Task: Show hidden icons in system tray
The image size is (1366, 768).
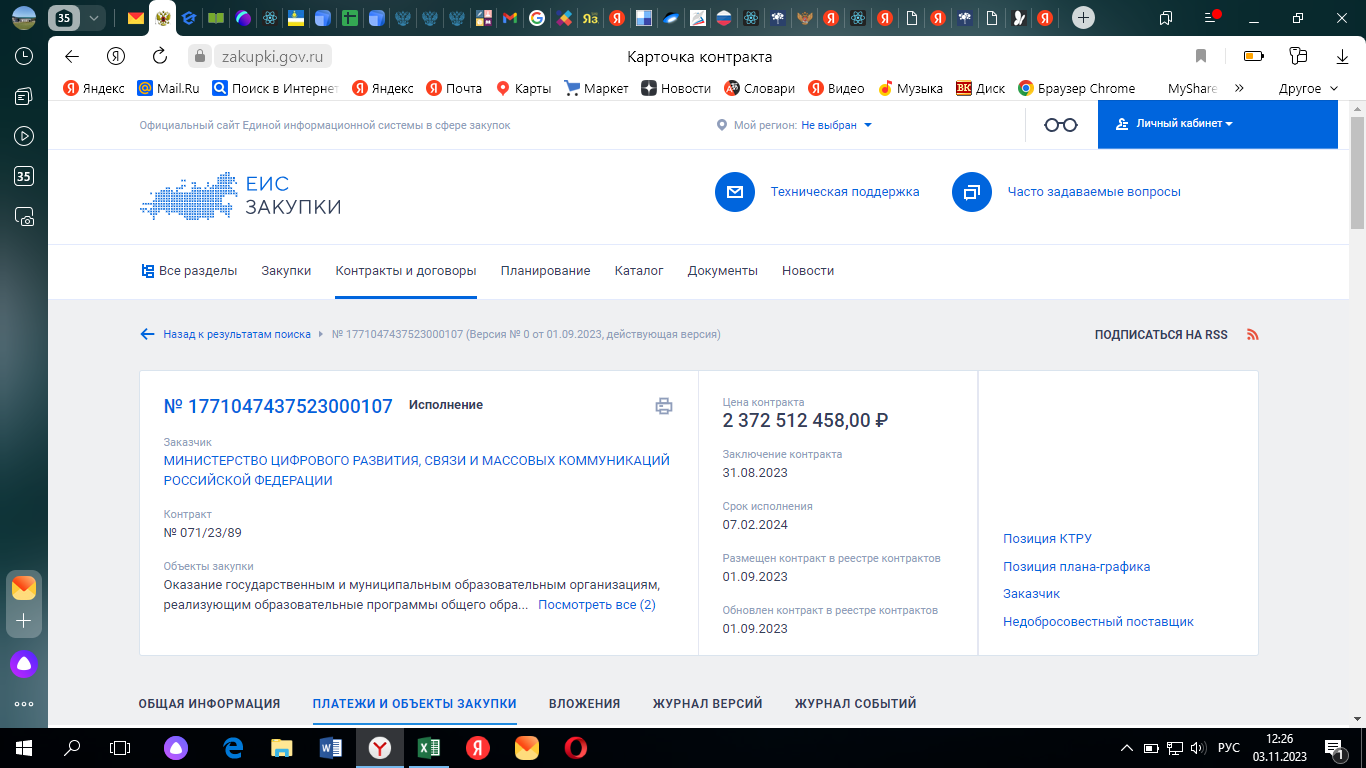Action: click(1127, 747)
